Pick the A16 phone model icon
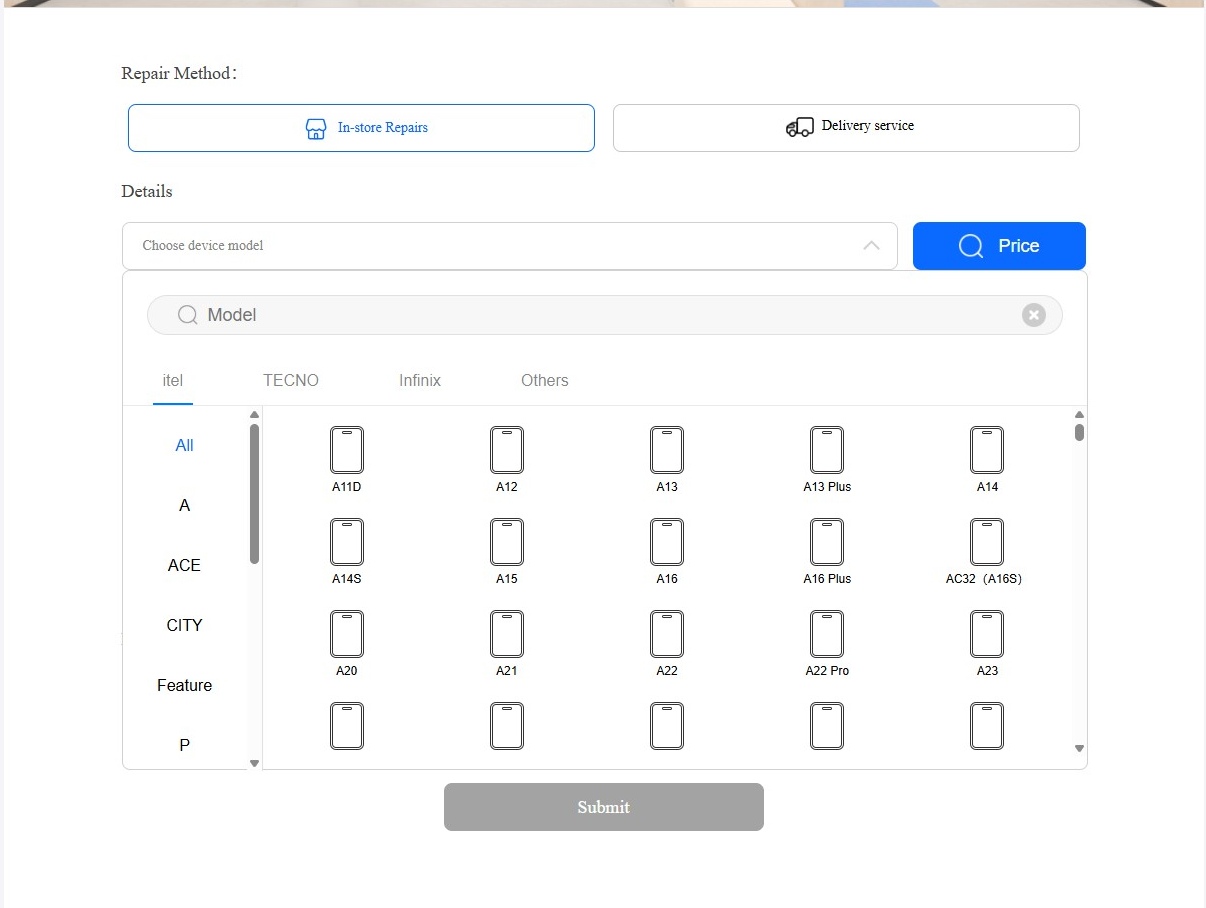The width and height of the screenshot is (1206, 908). click(667, 542)
